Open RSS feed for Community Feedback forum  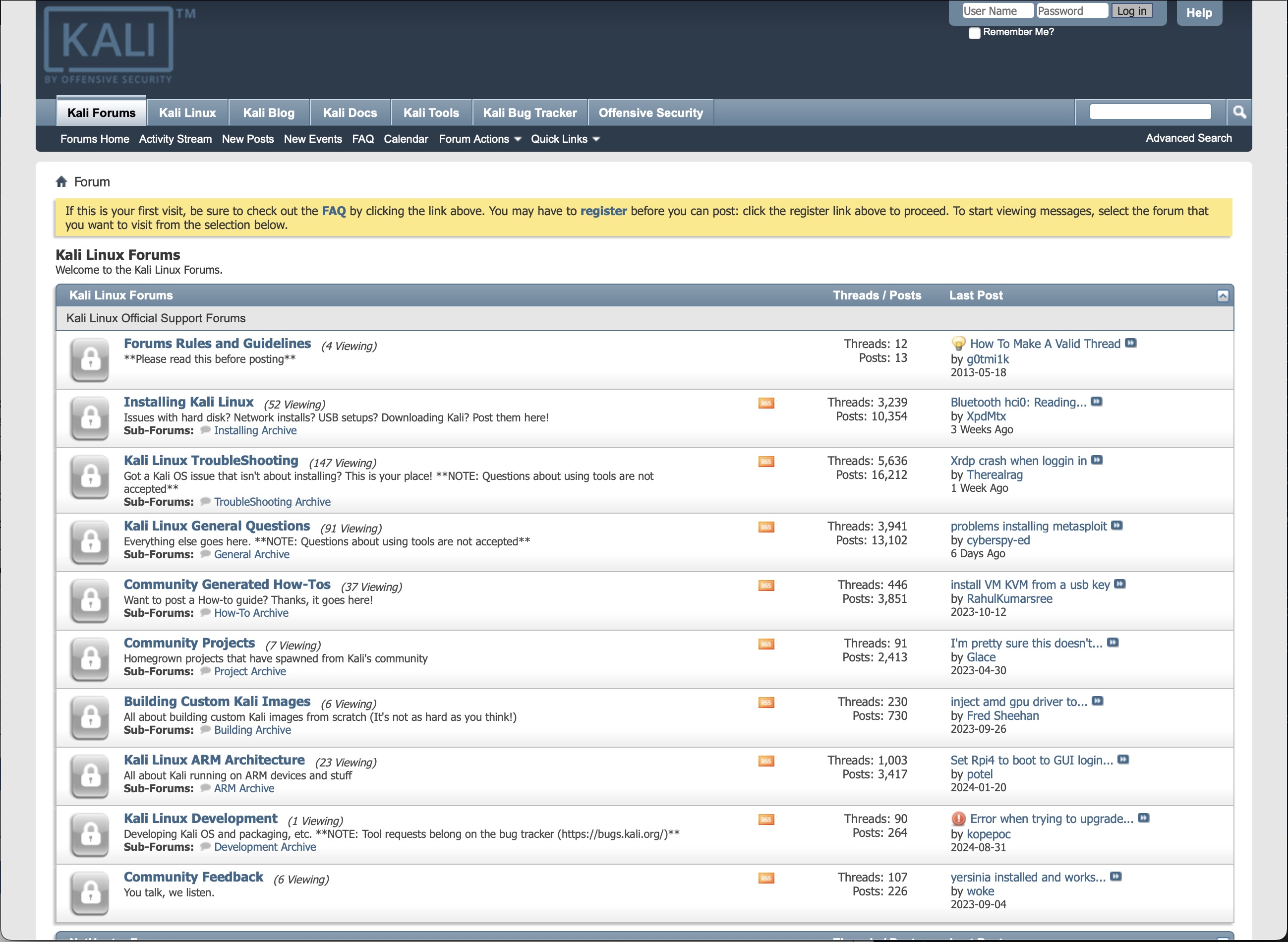766,878
